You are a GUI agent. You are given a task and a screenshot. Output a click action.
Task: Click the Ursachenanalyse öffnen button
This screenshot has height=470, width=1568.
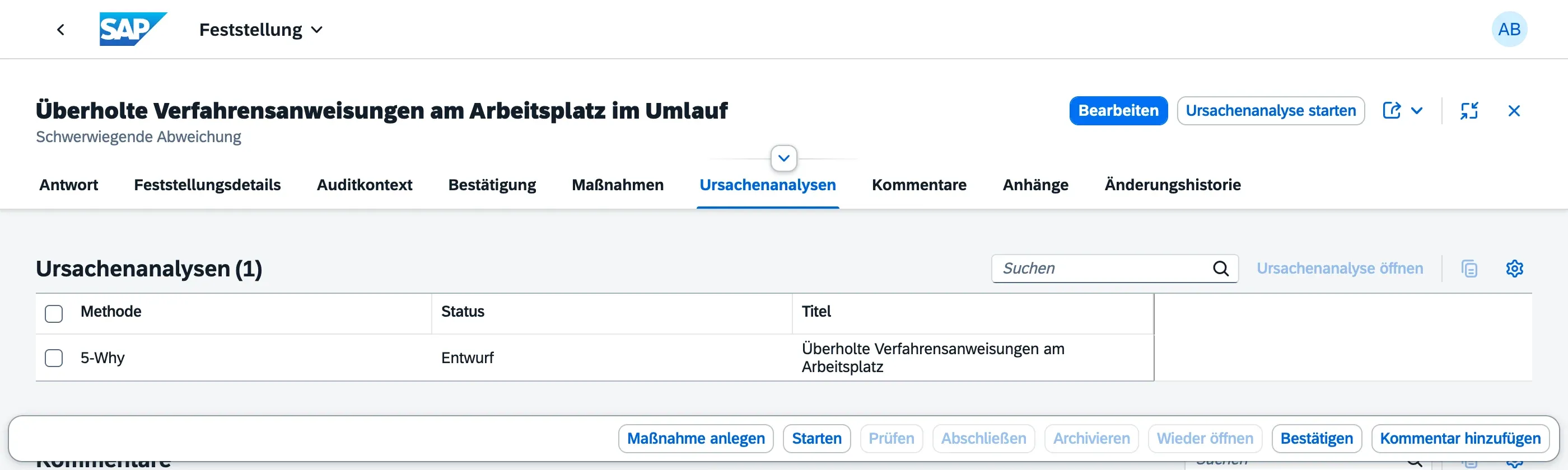(1340, 268)
